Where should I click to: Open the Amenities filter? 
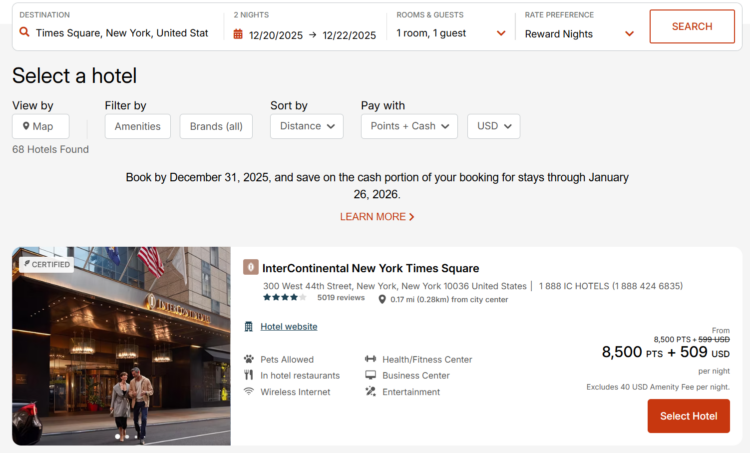pos(138,126)
